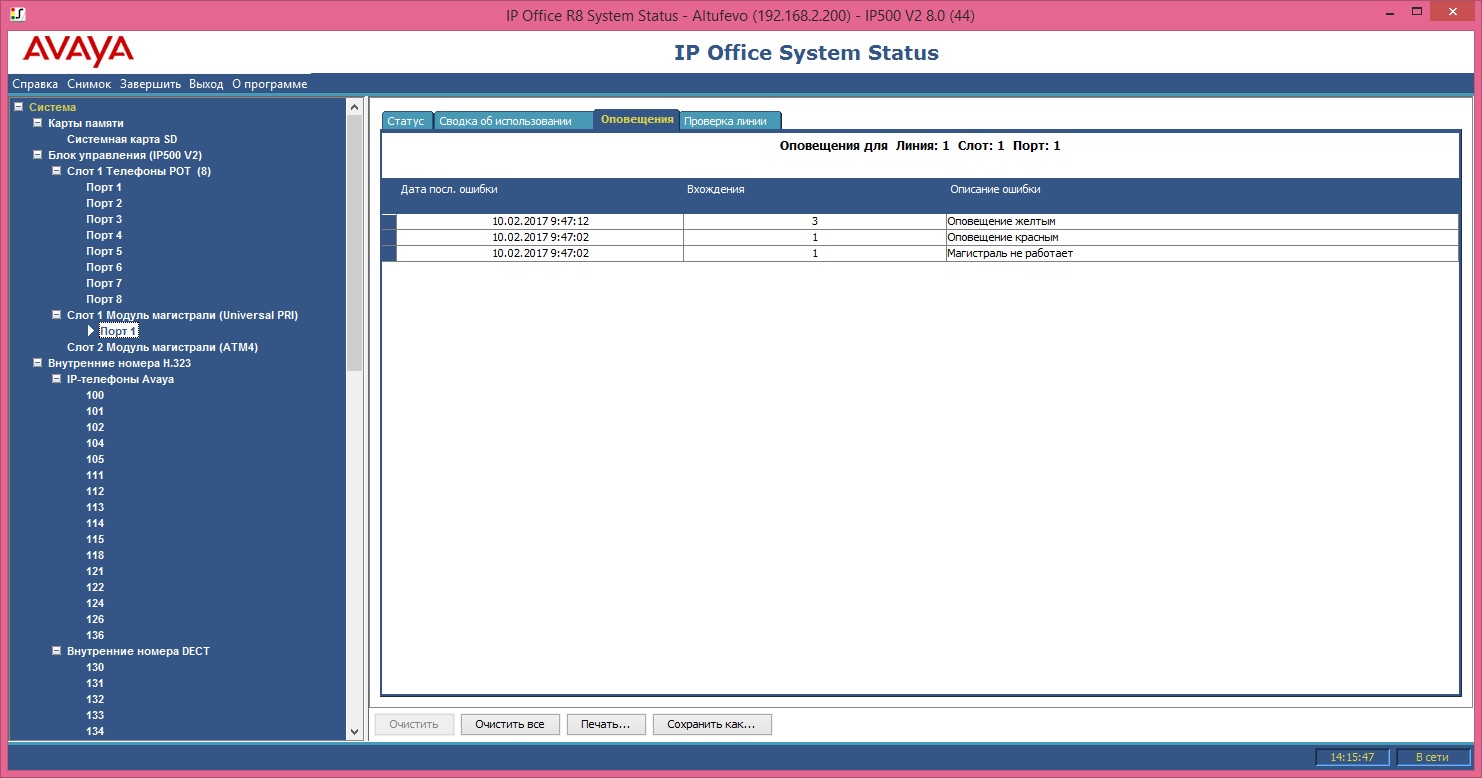Open the О программе menu

(x=270, y=84)
